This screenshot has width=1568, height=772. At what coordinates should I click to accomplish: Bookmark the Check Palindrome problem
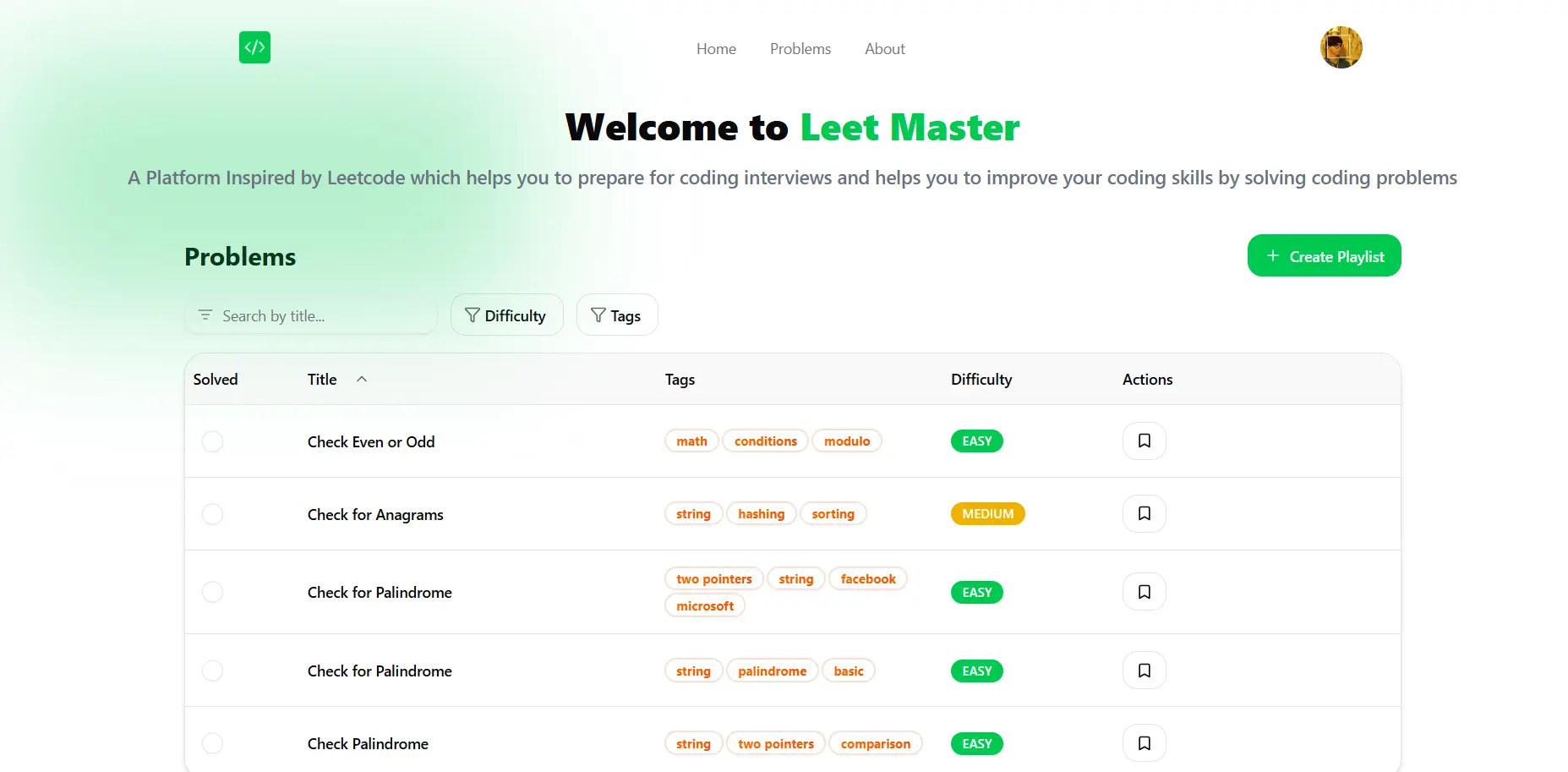pyautogui.click(x=1144, y=743)
